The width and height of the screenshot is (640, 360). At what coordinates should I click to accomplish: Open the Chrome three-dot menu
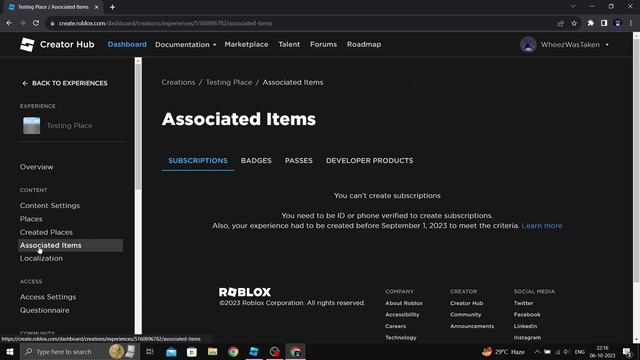(x=631, y=23)
